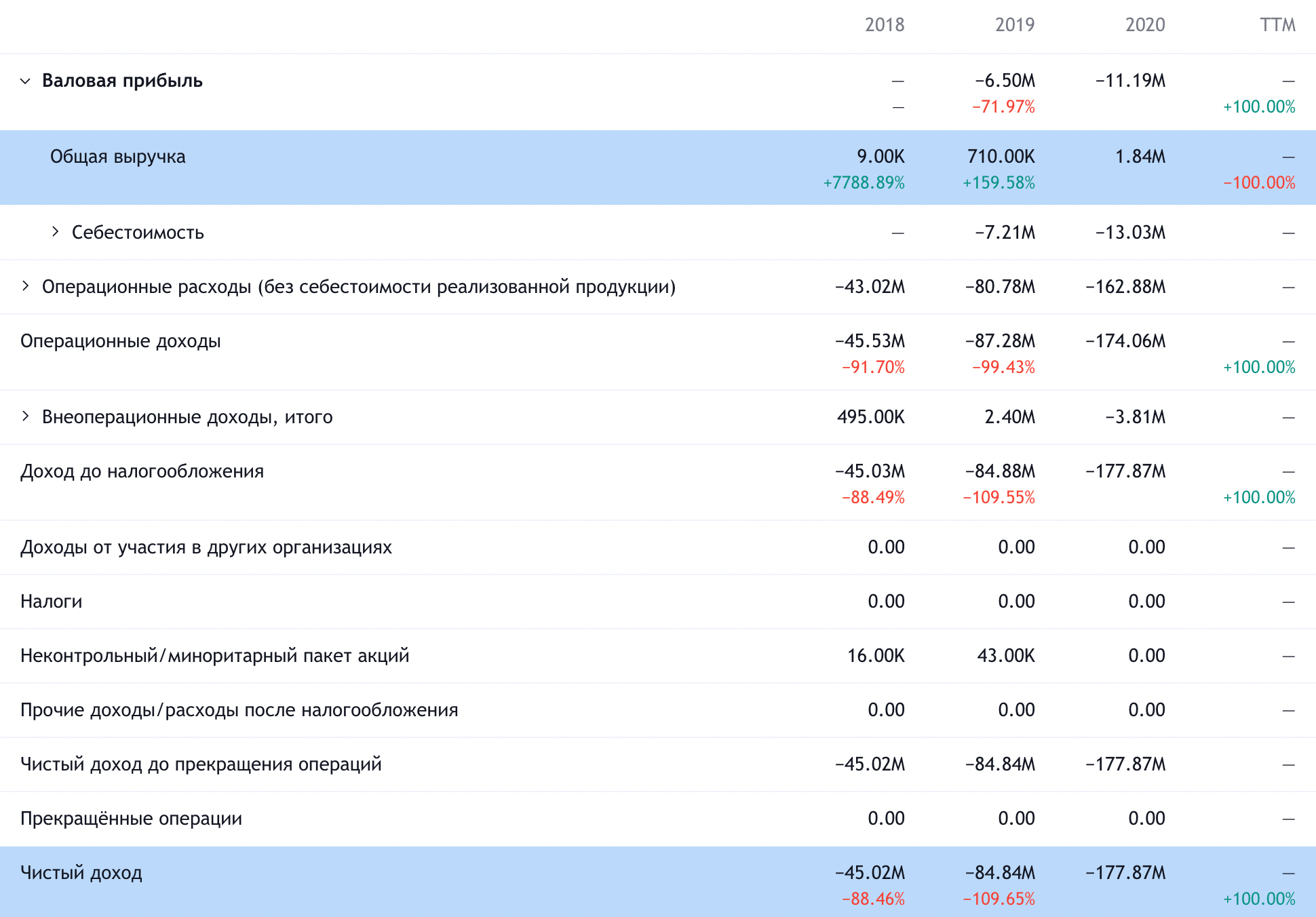Click the −11.19M gross profit value
Viewport: 1316px width, 917px height.
point(1131,81)
